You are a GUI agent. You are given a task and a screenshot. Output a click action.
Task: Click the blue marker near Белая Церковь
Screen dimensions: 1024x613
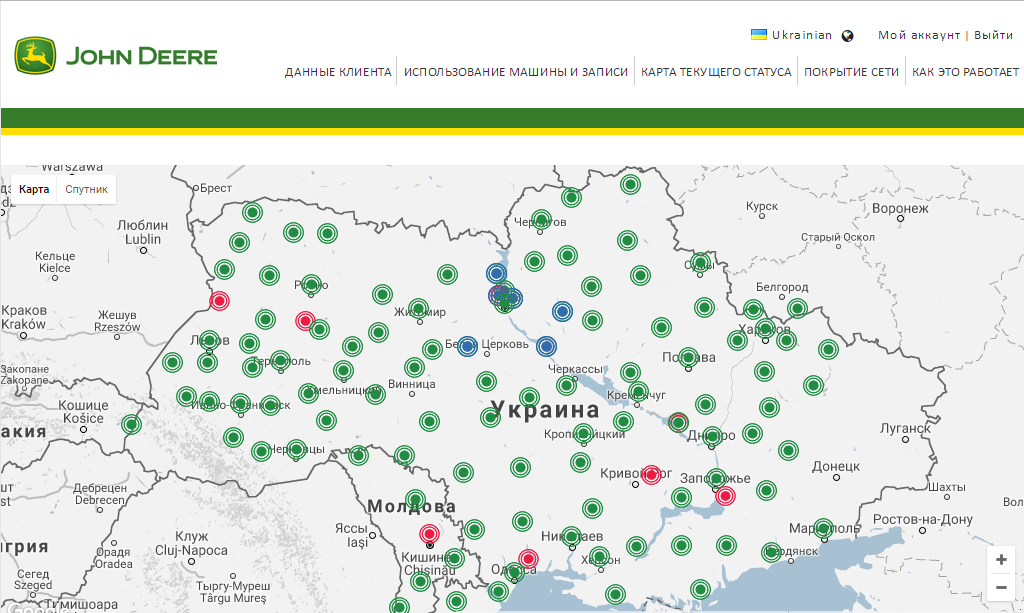click(467, 346)
